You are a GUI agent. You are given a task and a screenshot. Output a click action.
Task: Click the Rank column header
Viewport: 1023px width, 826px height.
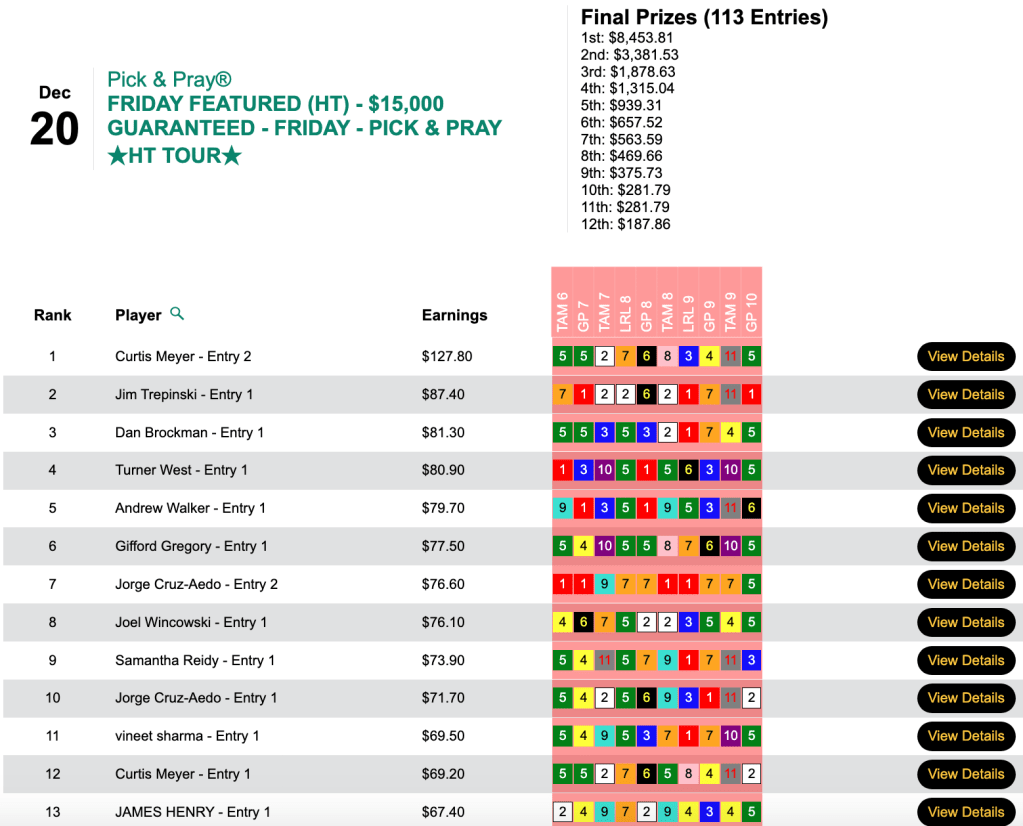[x=53, y=315]
